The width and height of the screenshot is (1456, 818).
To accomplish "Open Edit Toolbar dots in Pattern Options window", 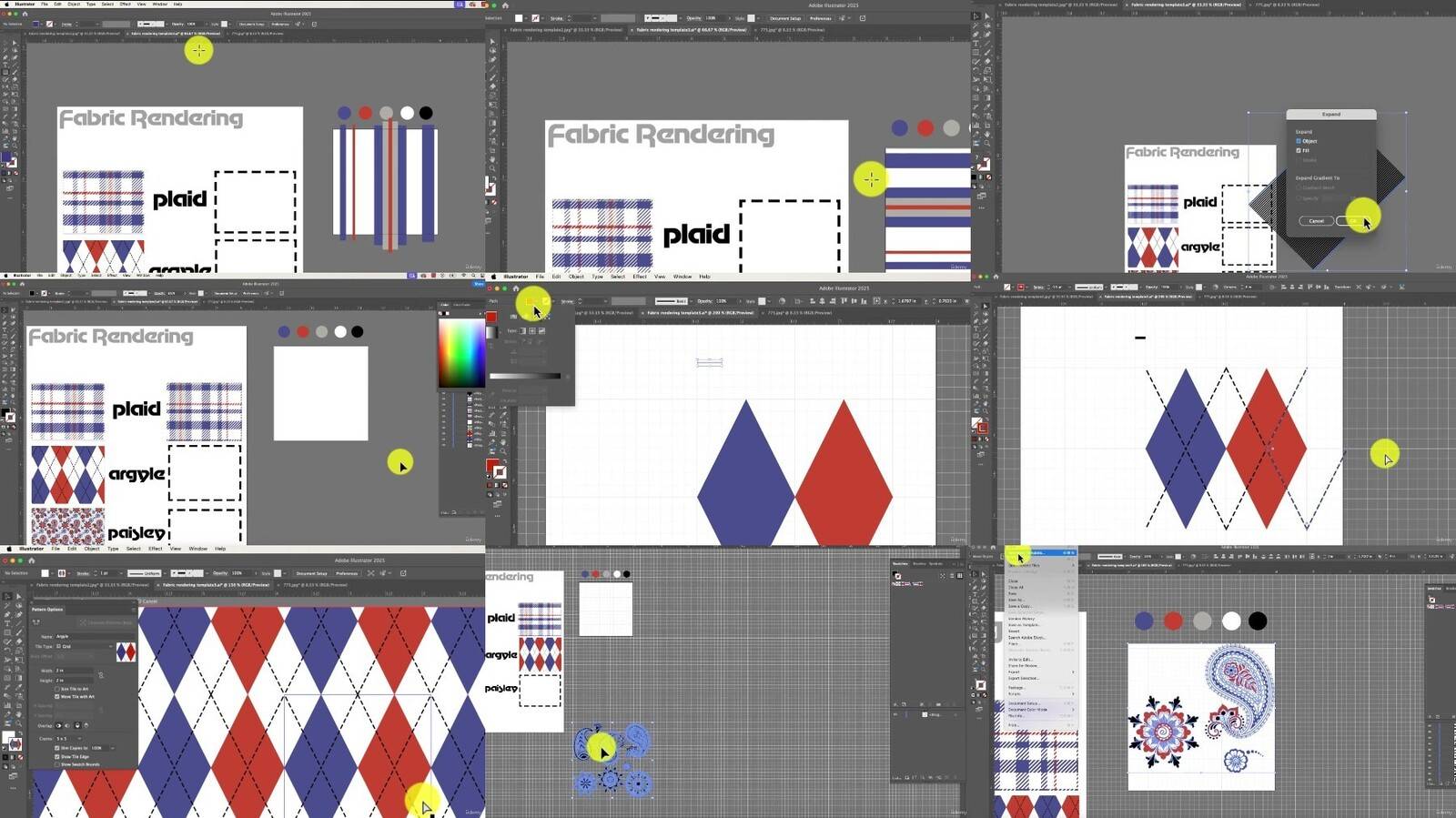I will point(13,788).
